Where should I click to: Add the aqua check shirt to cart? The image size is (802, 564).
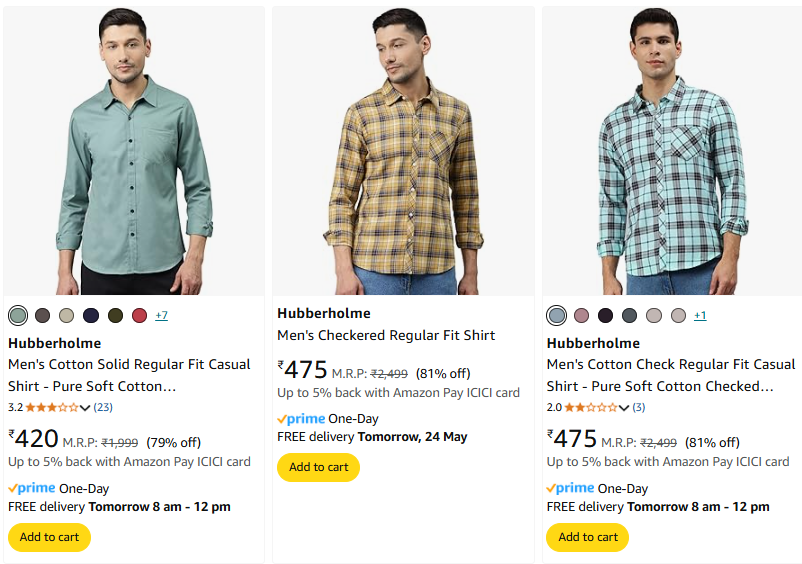(588, 537)
